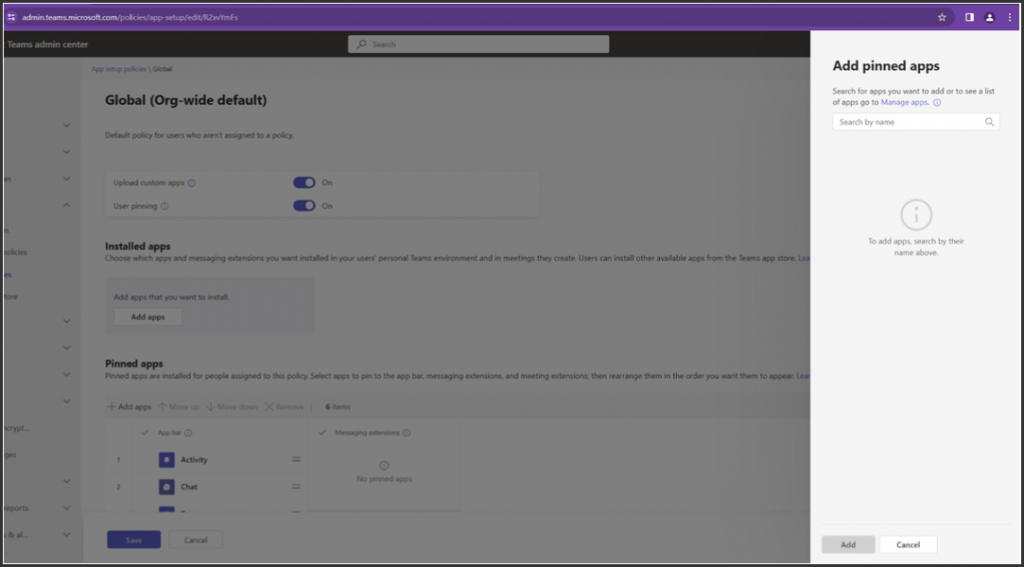Image resolution: width=1024 pixels, height=567 pixels.
Task: Click the Activity app bell icon
Action: (167, 460)
